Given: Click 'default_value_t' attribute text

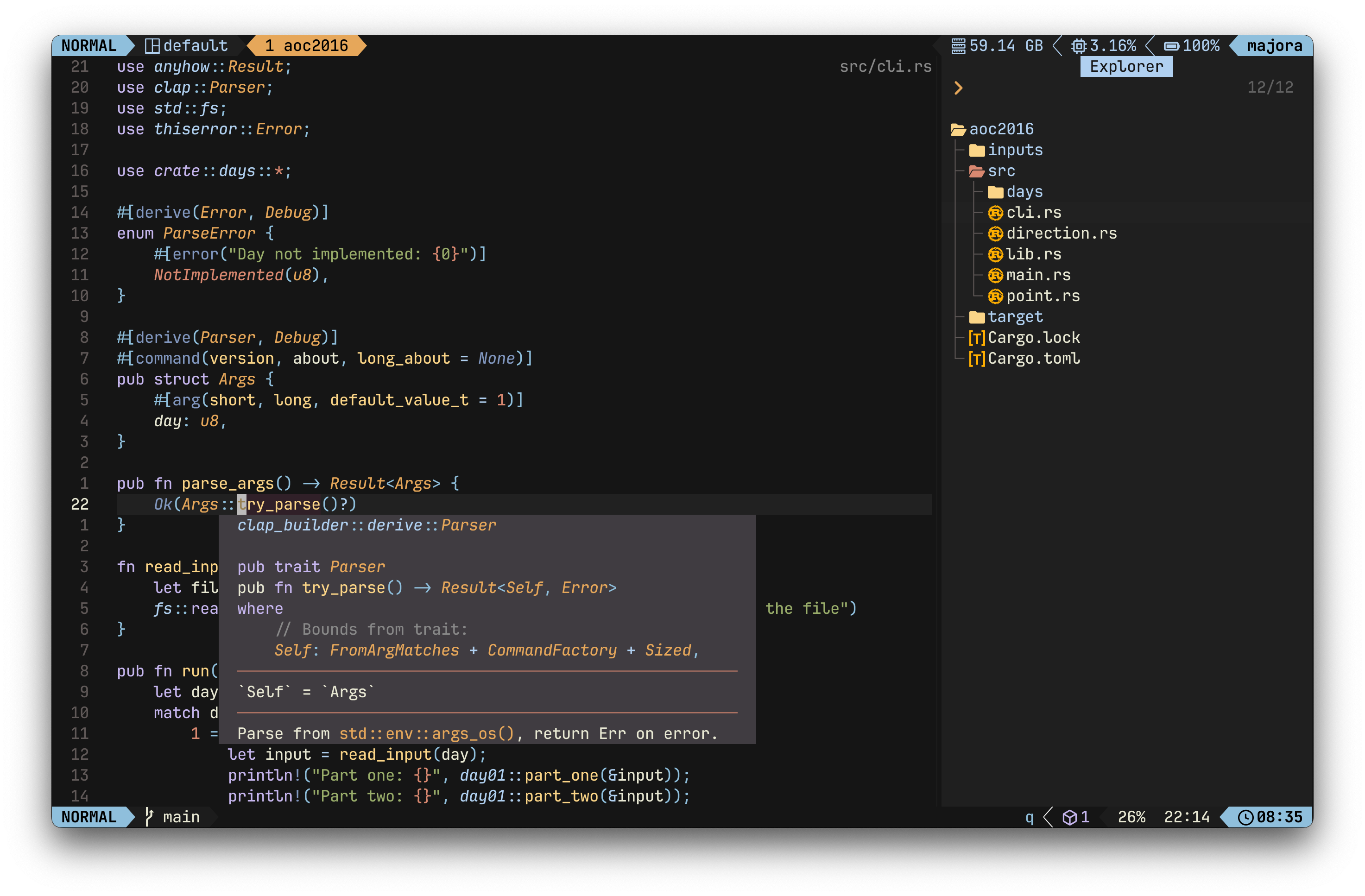Looking at the screenshot, I should point(399,400).
